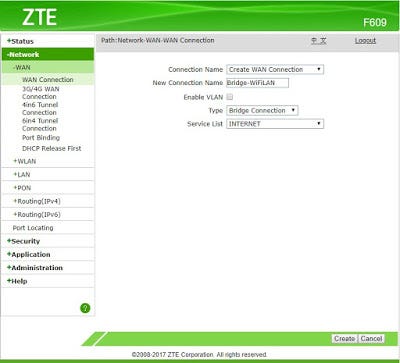Expand the PON submenu
The image size is (400, 363).
pos(22,188)
